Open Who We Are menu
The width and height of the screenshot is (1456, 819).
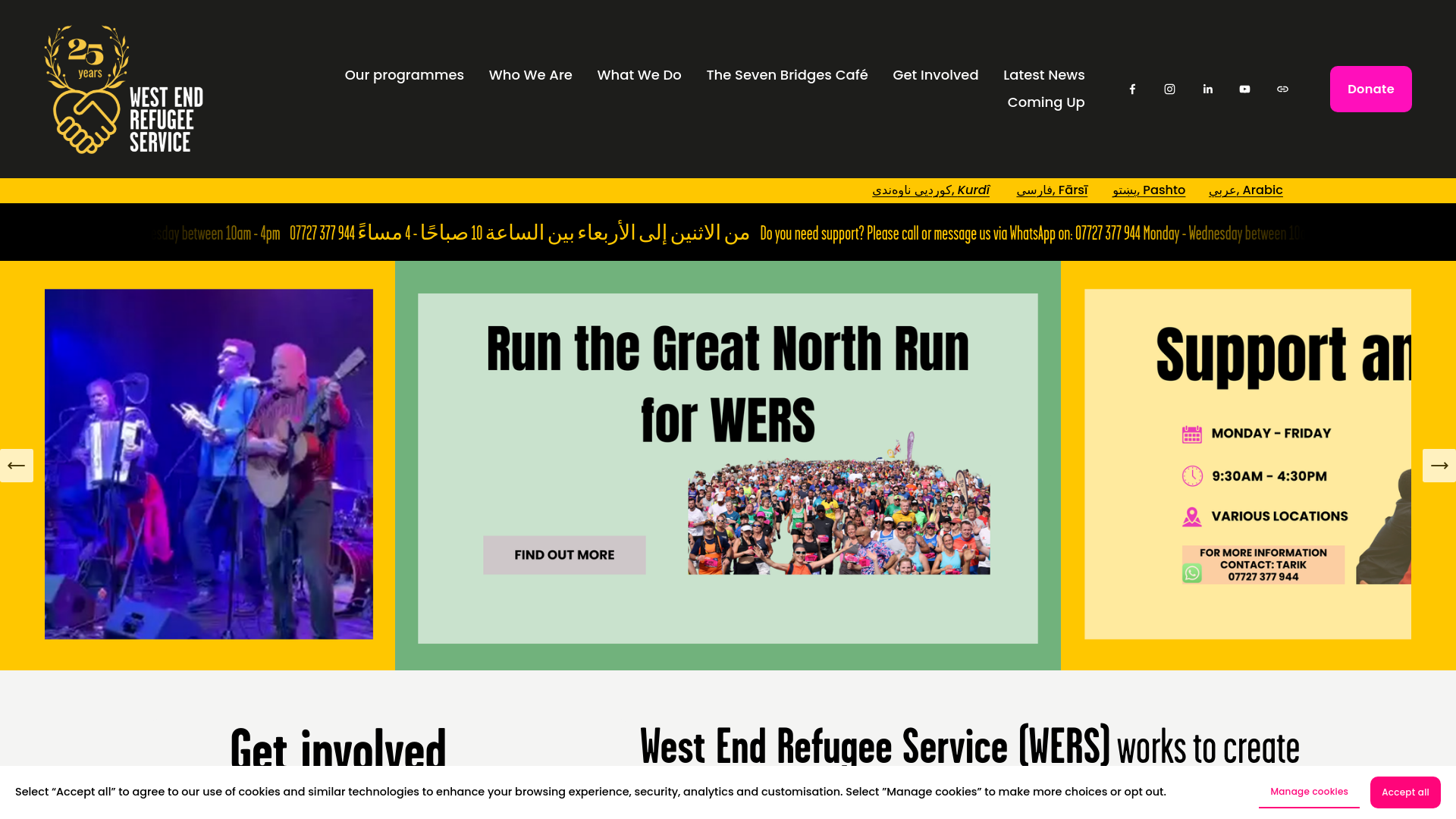pos(530,75)
